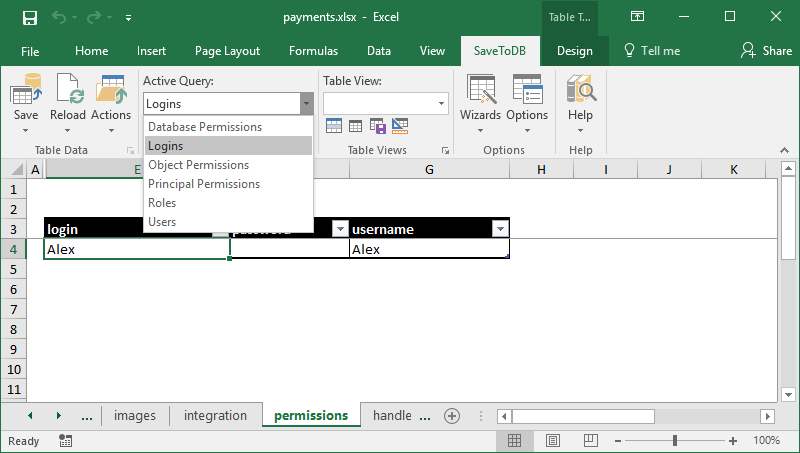Image resolution: width=800 pixels, height=453 pixels.
Task: Click the Table View design ruler icon
Action: click(x=400, y=125)
